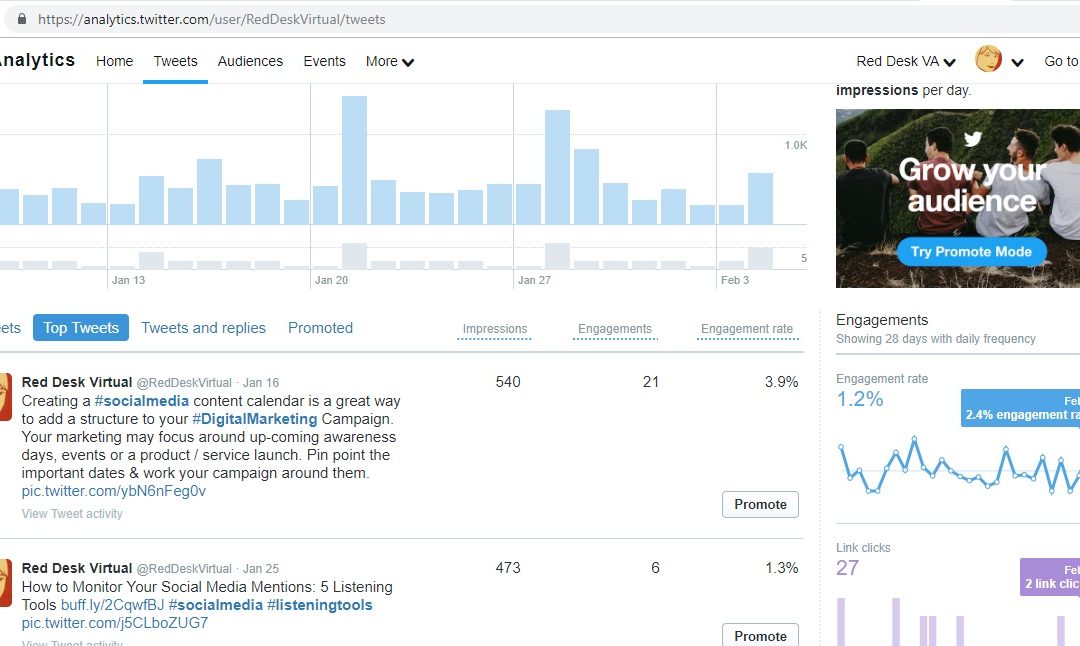The height and width of the screenshot is (646, 1080).
Task: Open View Tweet activity for first tweet
Action: click(72, 514)
